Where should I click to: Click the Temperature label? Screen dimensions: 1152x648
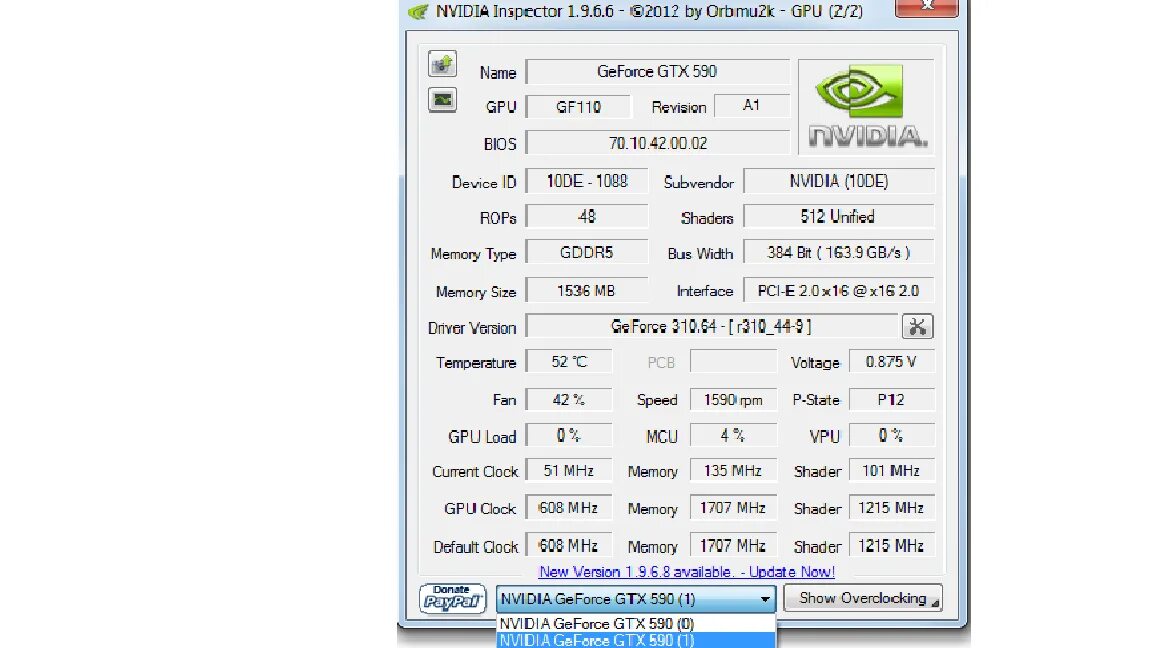pyautogui.click(x=476, y=362)
